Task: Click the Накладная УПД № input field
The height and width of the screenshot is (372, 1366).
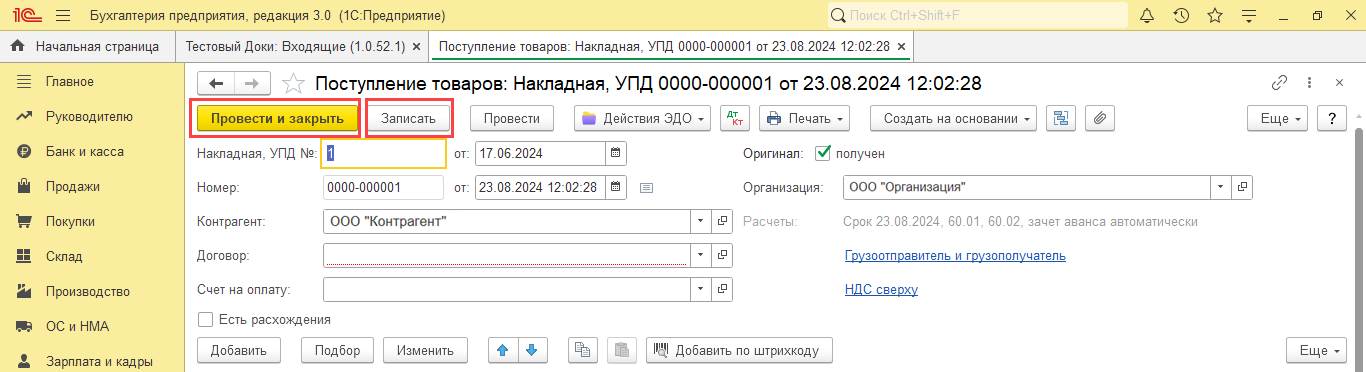Action: pyautogui.click(x=384, y=153)
